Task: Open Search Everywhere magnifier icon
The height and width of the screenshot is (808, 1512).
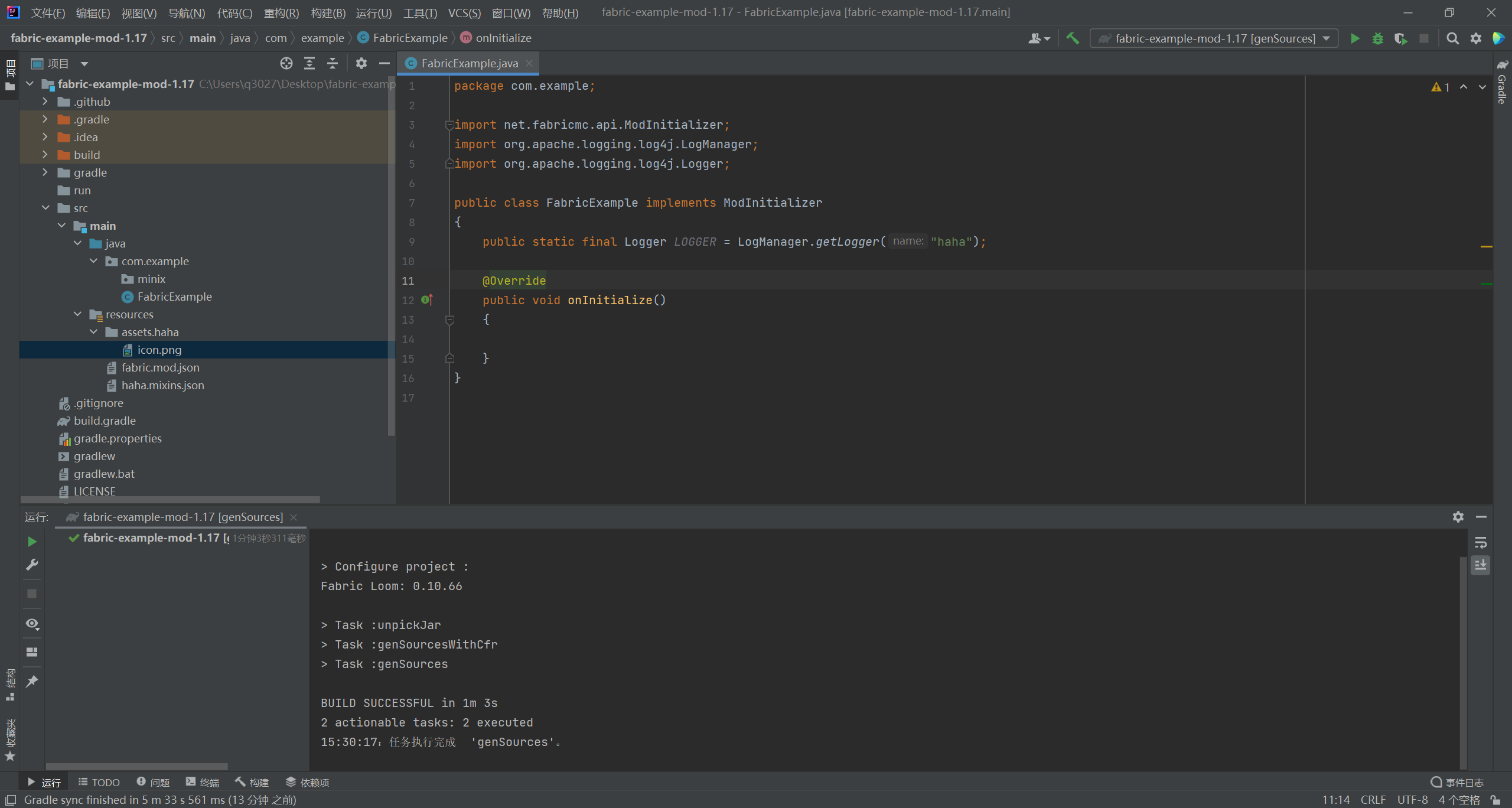Action: [x=1452, y=38]
